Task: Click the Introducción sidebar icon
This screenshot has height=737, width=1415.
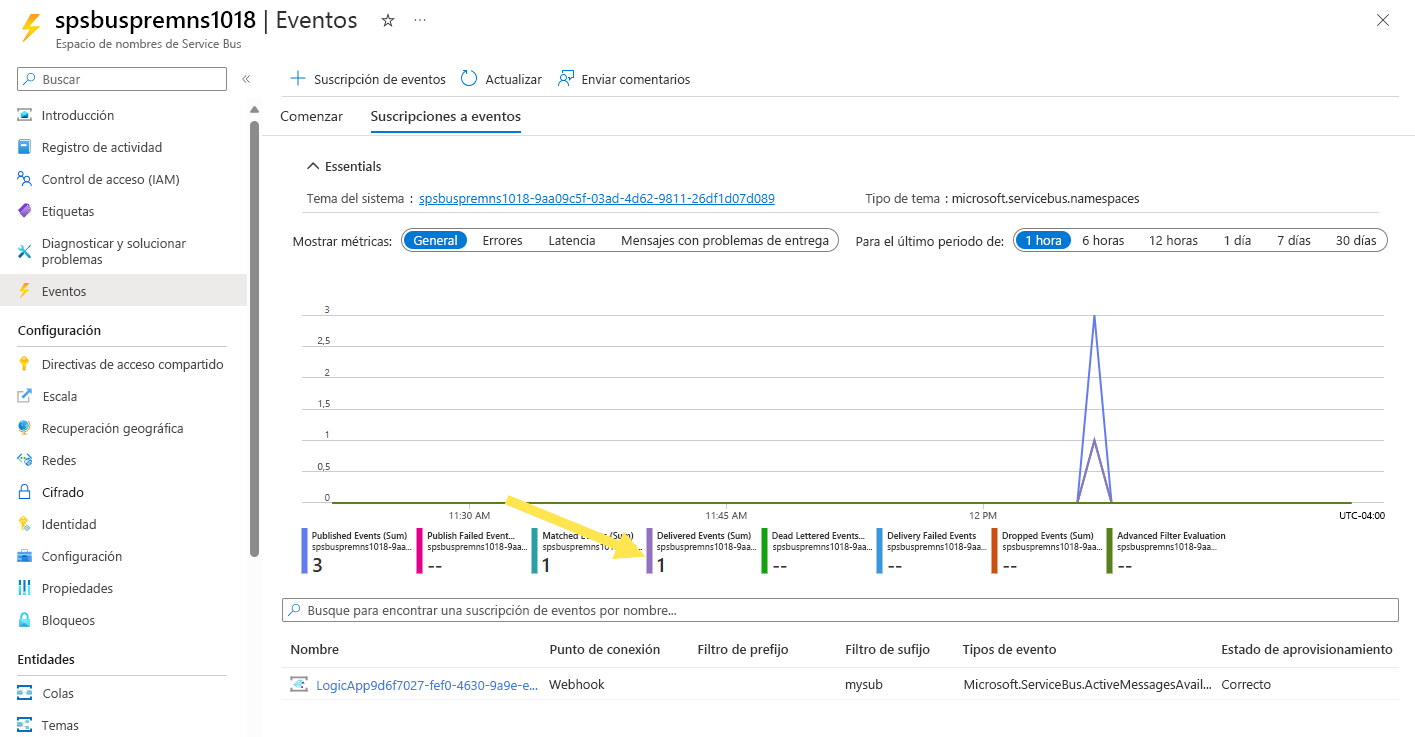Action: coord(25,115)
